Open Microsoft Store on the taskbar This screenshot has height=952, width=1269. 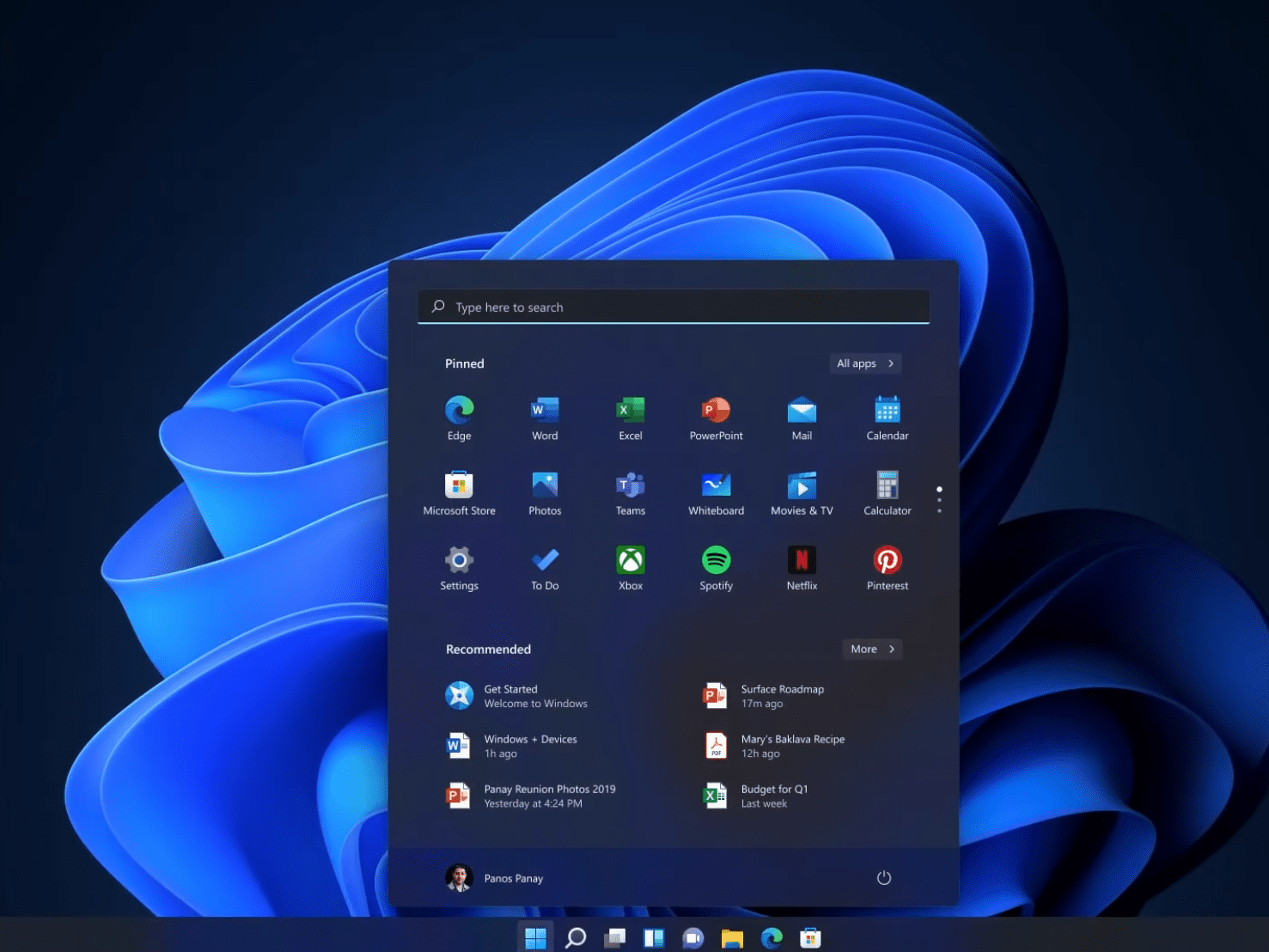point(810,938)
